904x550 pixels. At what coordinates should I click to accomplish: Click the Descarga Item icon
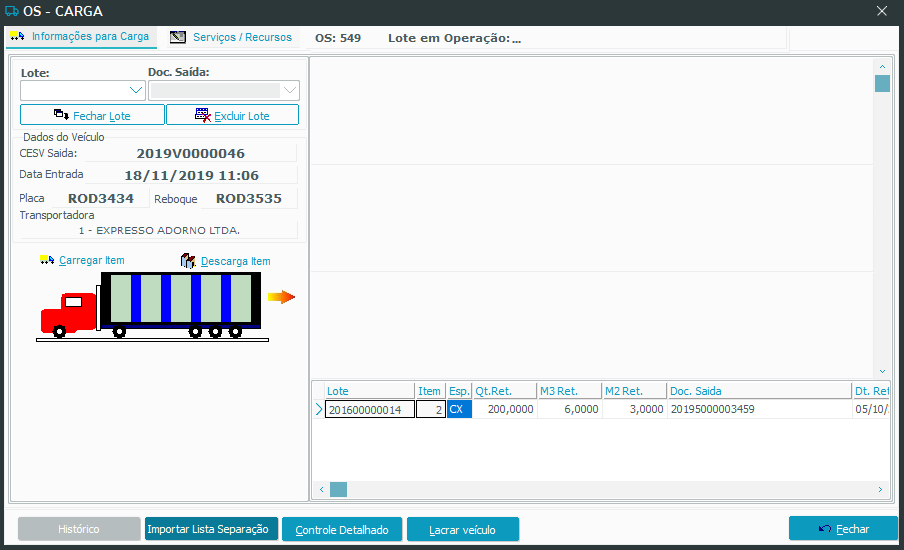[188, 261]
